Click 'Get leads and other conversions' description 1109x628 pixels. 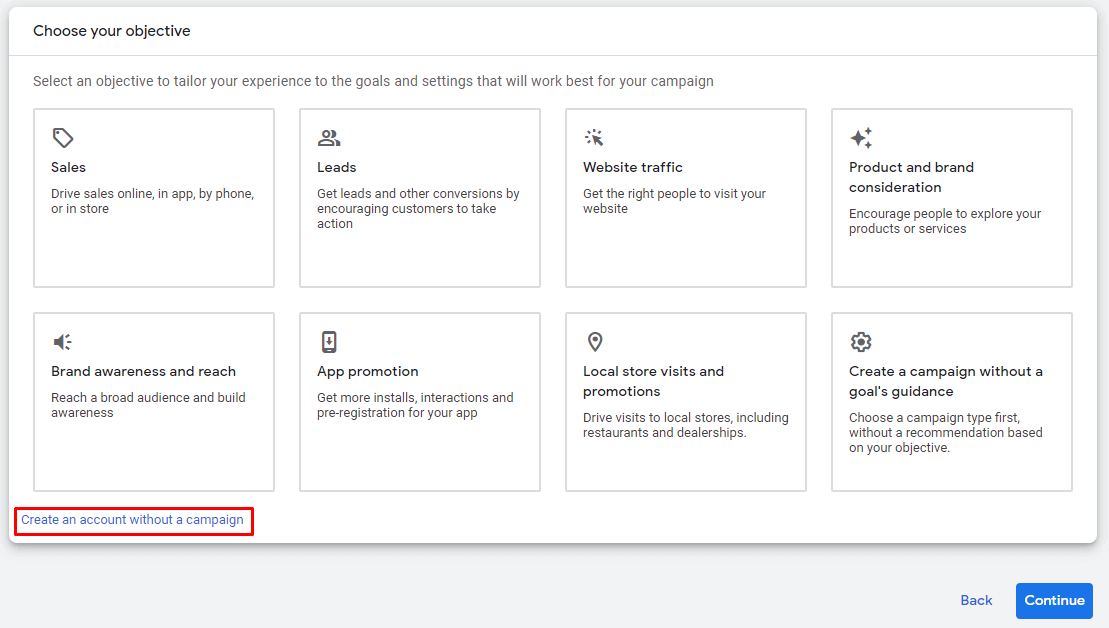[418, 209]
